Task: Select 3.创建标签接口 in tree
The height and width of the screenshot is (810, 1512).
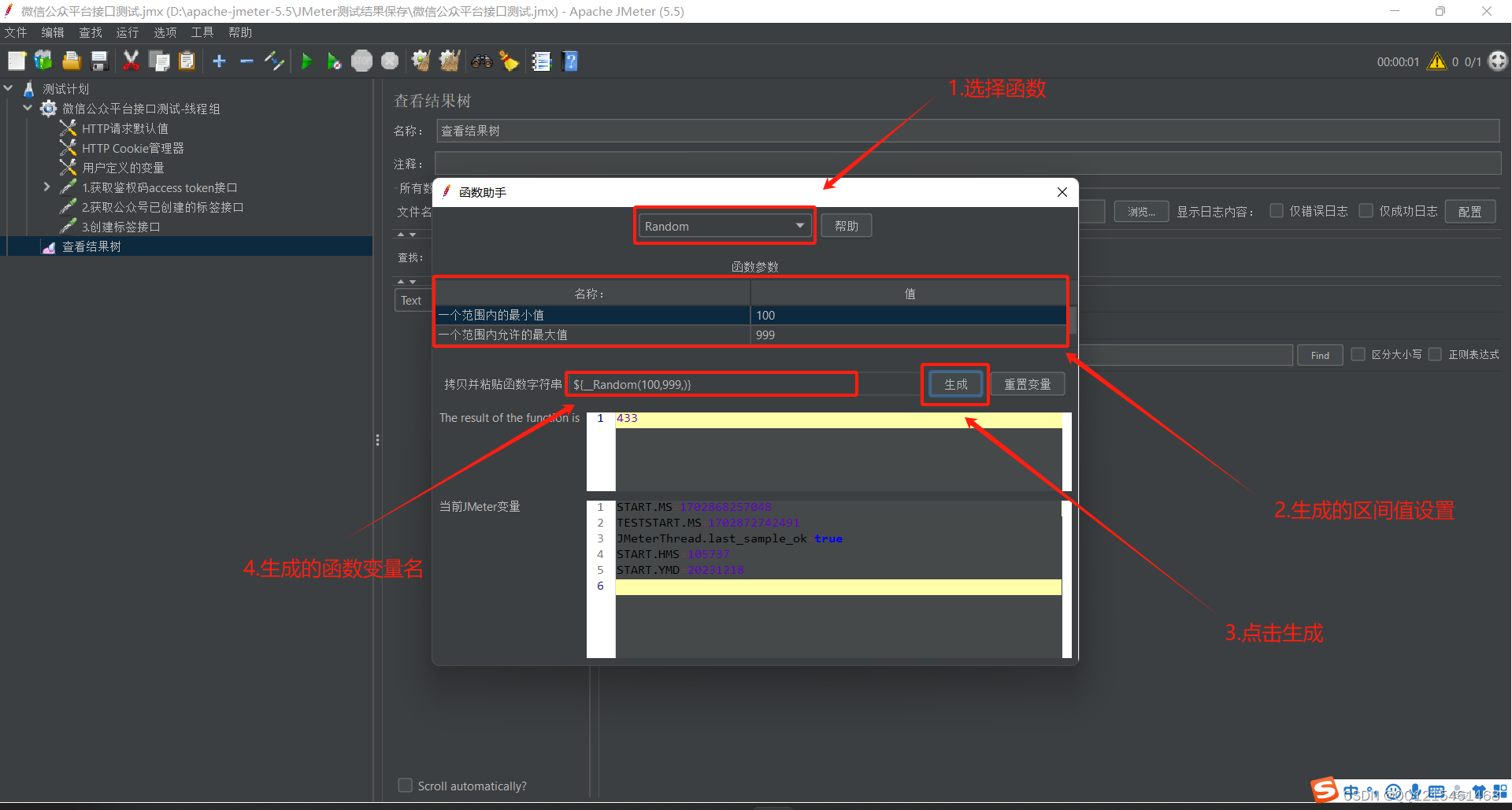Action: pyautogui.click(x=121, y=227)
